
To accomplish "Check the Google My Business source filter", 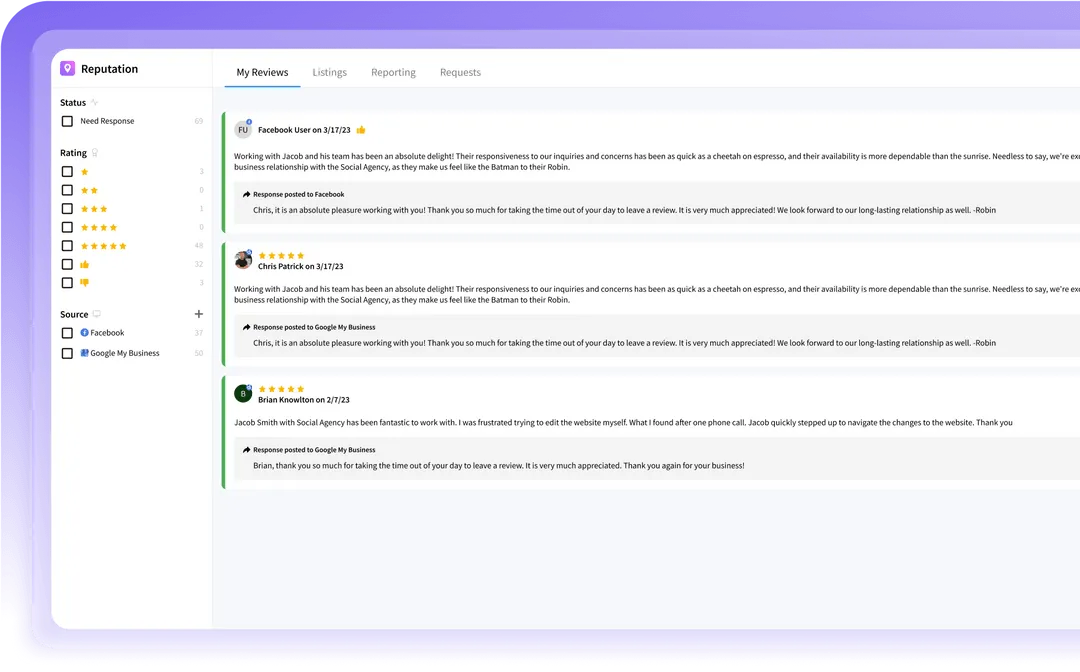I will [x=67, y=353].
